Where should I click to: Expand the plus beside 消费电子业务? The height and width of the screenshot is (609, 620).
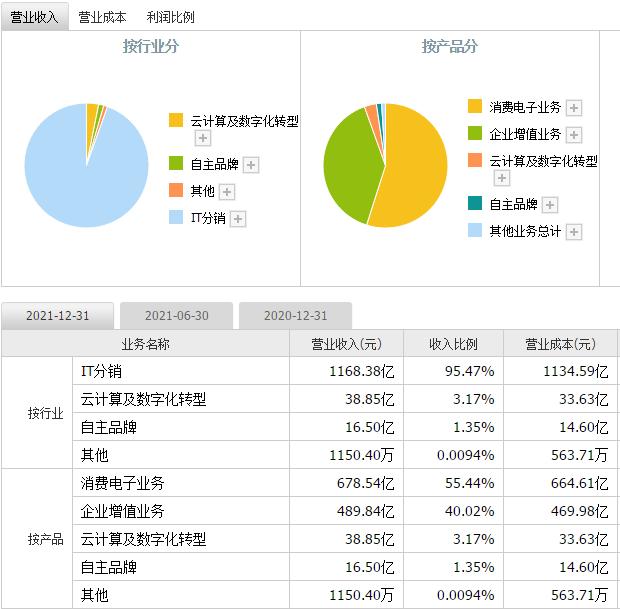click(x=574, y=108)
